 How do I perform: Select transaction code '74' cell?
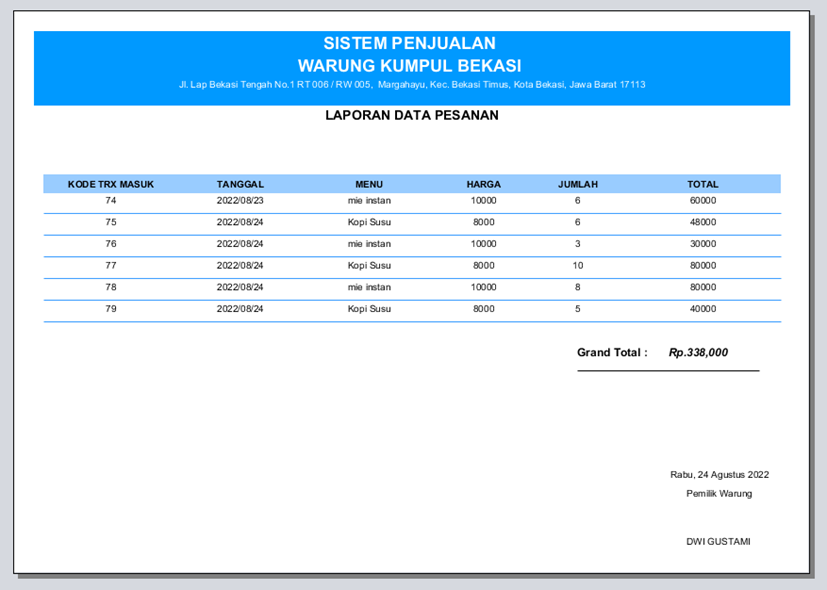click(111, 200)
